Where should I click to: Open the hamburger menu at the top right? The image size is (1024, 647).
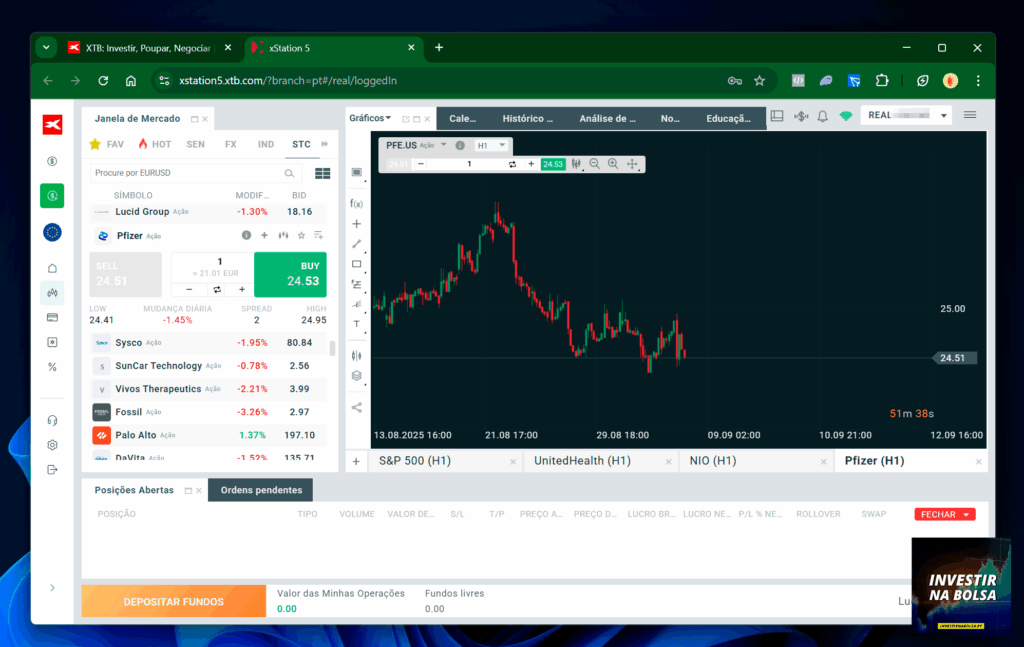coord(970,115)
